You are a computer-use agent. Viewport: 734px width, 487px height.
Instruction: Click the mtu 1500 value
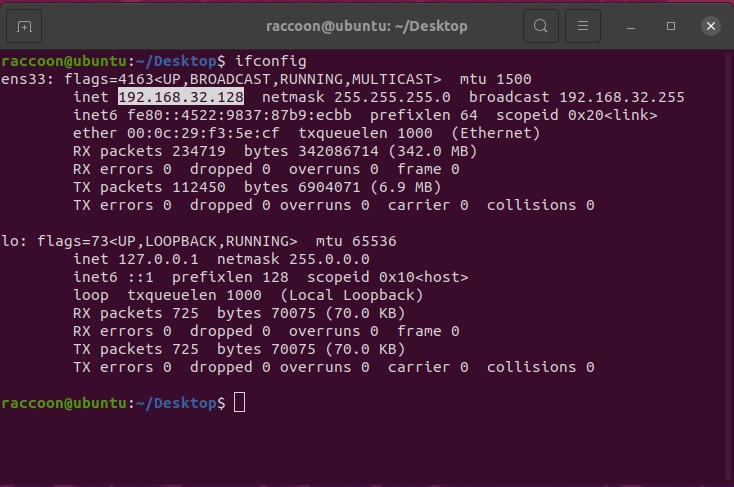pos(495,79)
